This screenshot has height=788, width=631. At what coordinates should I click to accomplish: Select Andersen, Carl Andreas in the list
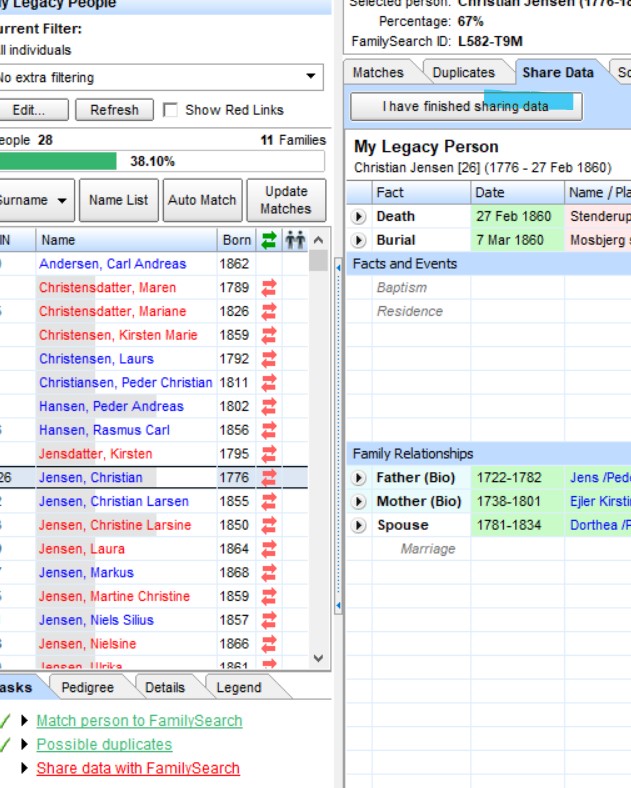[113, 264]
